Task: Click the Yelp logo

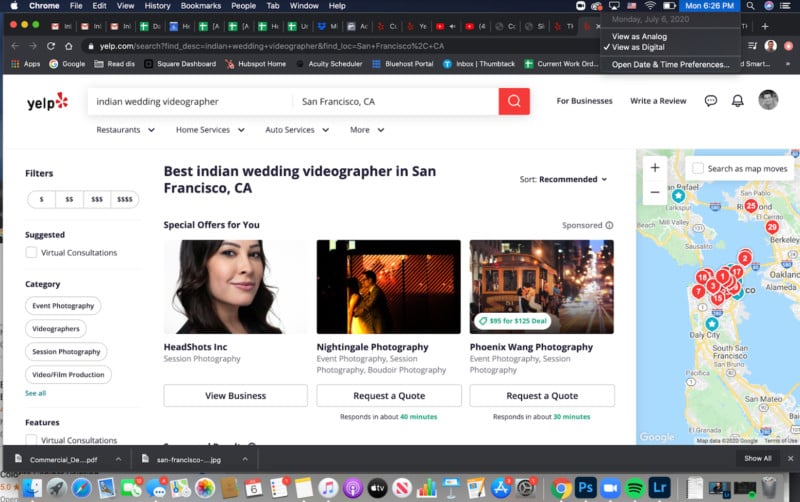Action: [x=48, y=101]
